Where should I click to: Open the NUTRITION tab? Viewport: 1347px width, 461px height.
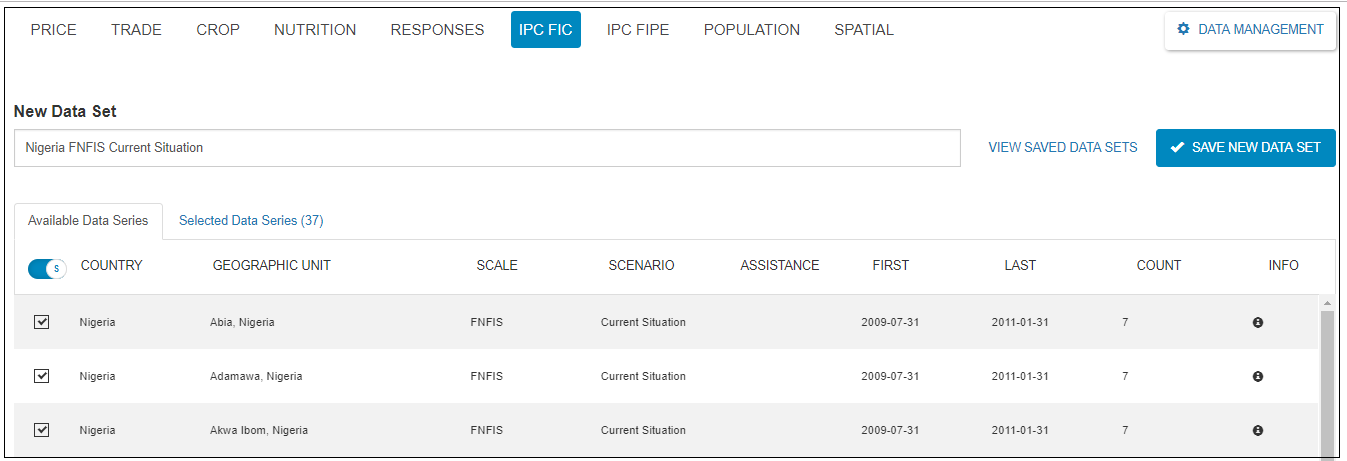click(315, 30)
